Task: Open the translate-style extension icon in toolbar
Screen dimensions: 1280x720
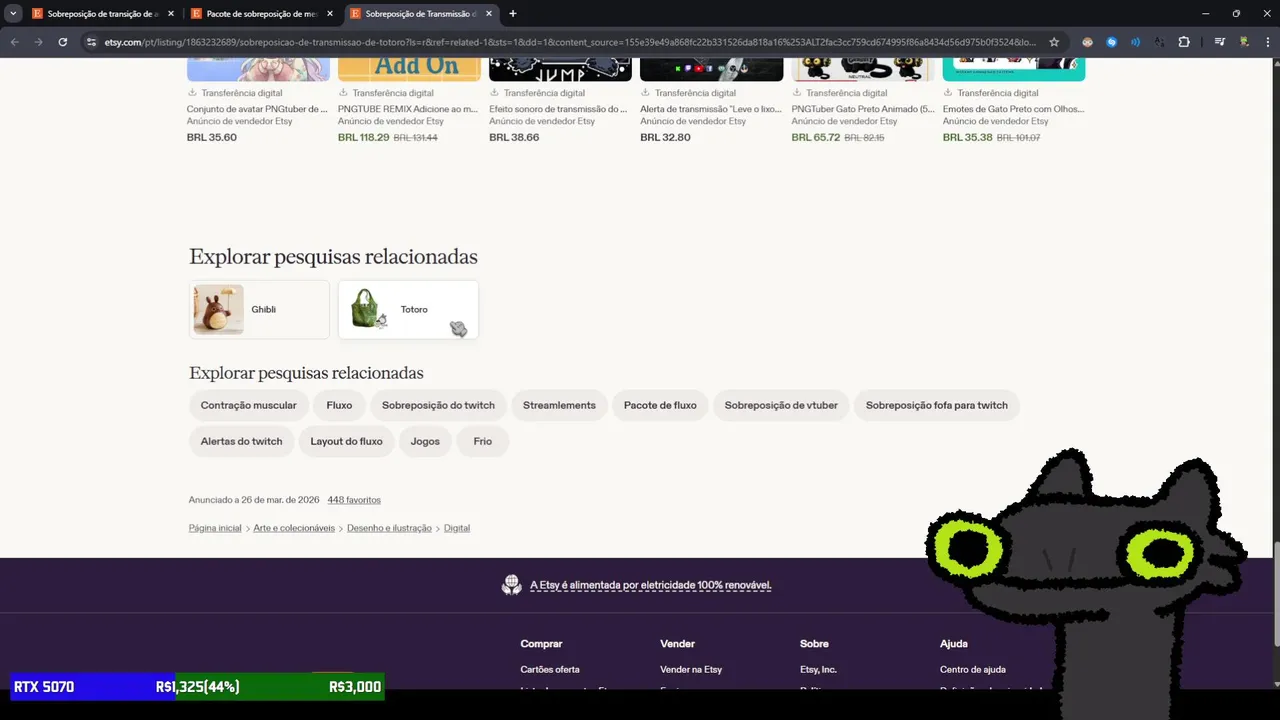Action: pos(1159,42)
